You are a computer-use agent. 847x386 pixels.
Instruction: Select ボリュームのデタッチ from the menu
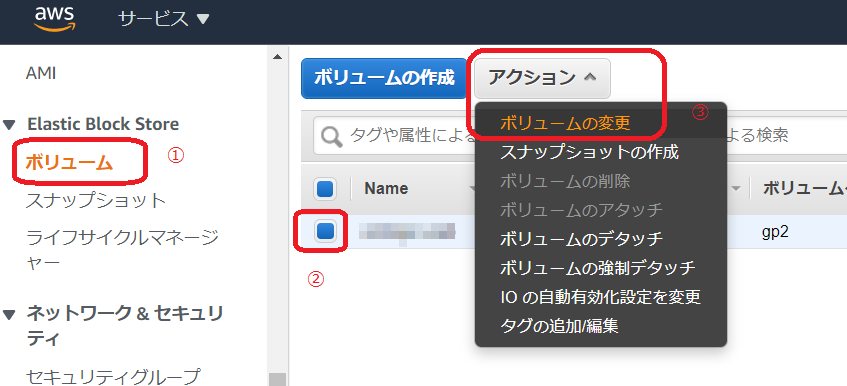tap(581, 238)
